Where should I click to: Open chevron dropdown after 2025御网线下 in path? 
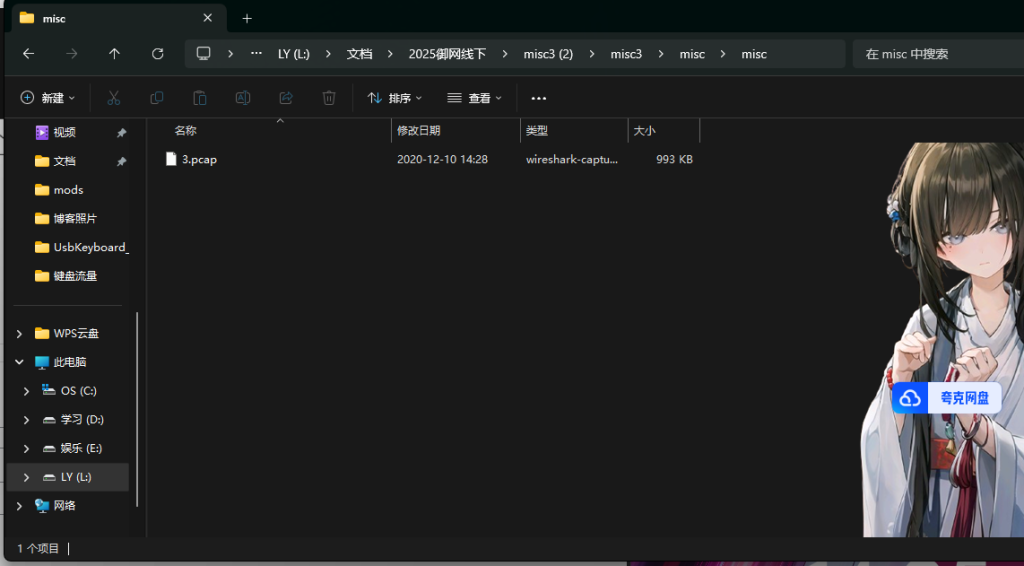click(505, 54)
